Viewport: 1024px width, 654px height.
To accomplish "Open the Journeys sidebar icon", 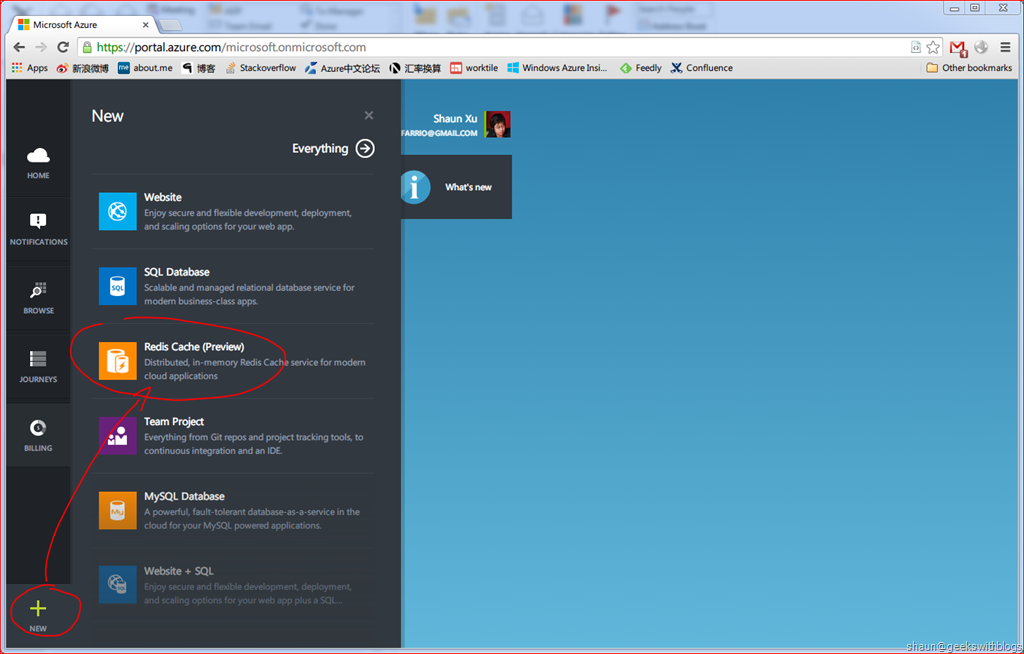I will point(38,359).
